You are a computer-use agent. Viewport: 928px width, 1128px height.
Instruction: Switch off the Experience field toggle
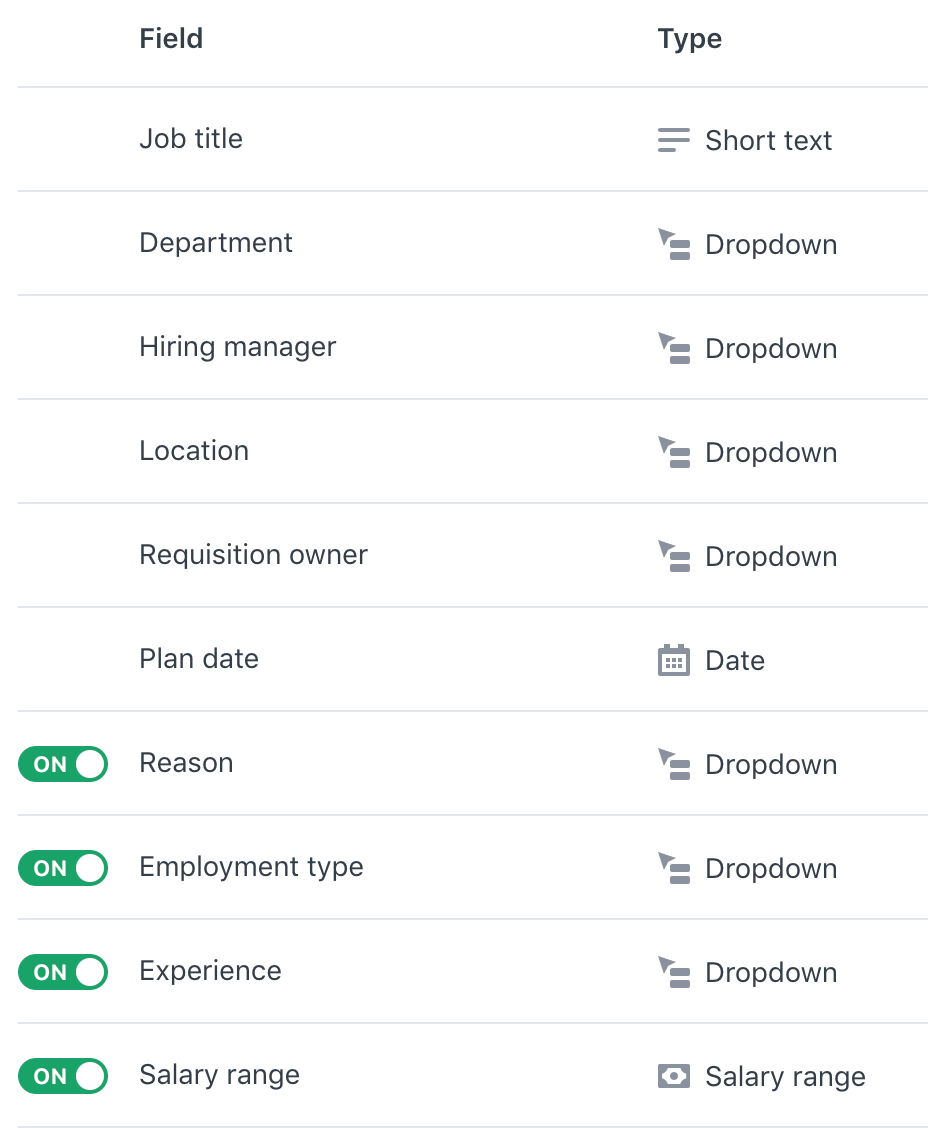tap(62, 973)
